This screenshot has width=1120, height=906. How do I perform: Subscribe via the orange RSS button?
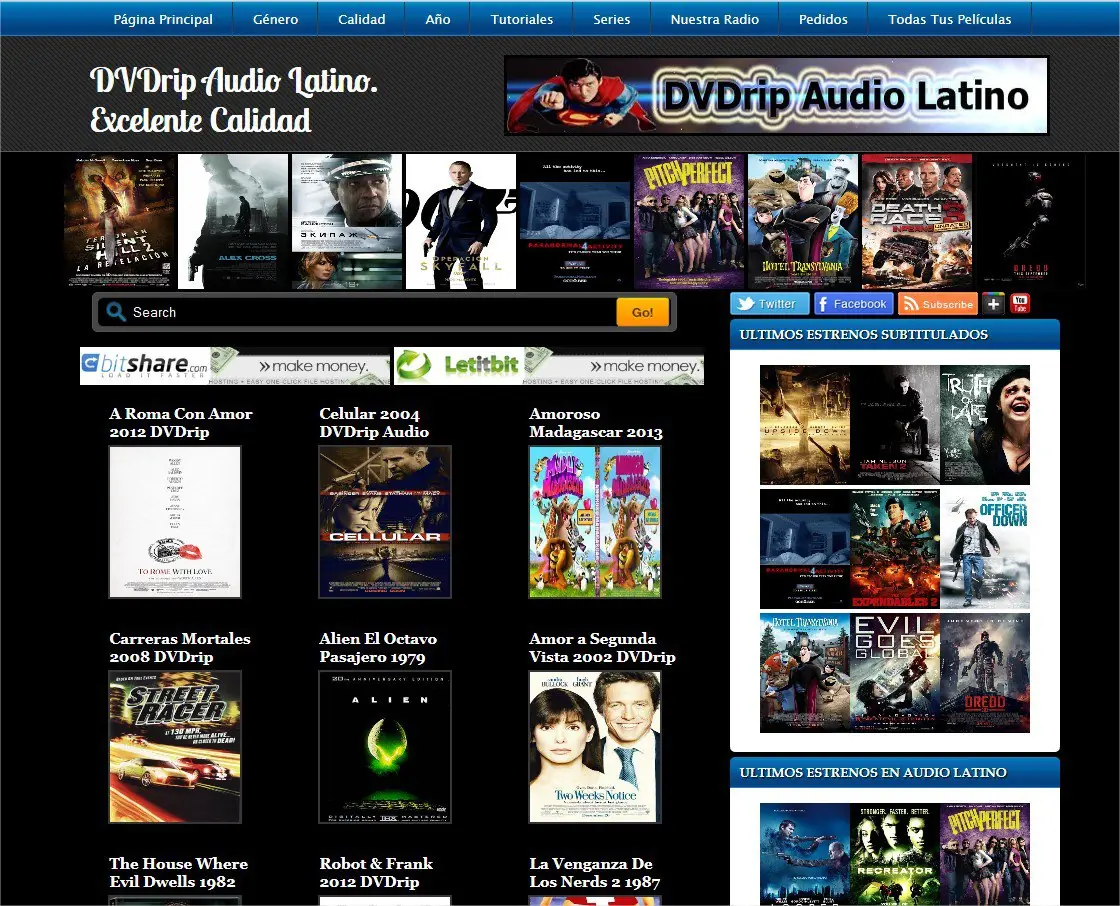[938, 304]
